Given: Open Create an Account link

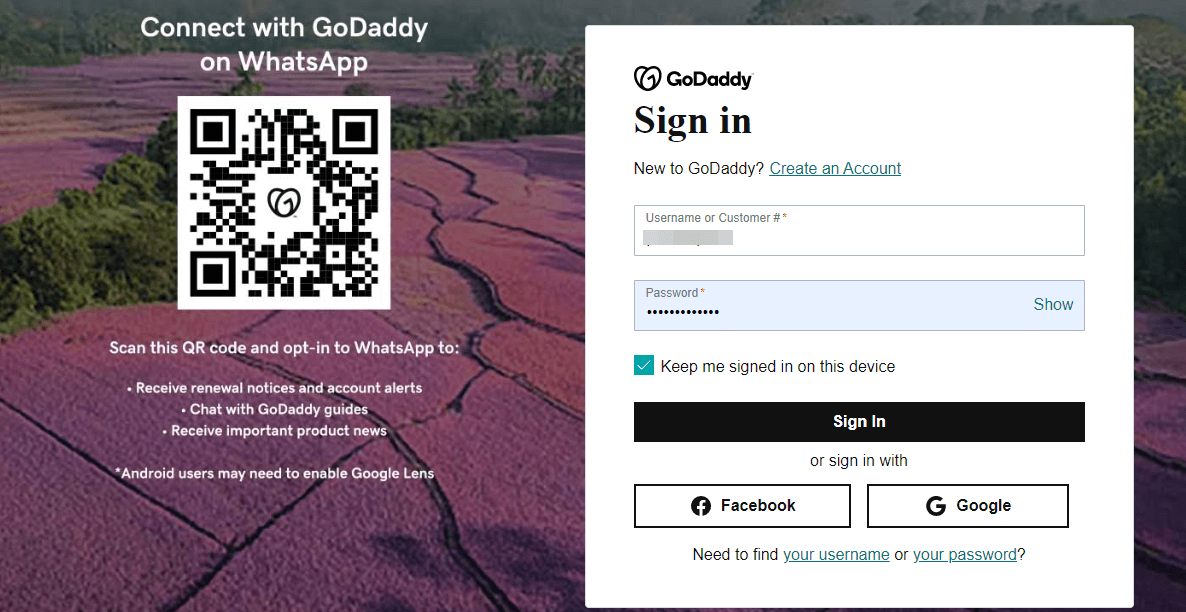Looking at the screenshot, I should tap(834, 168).
